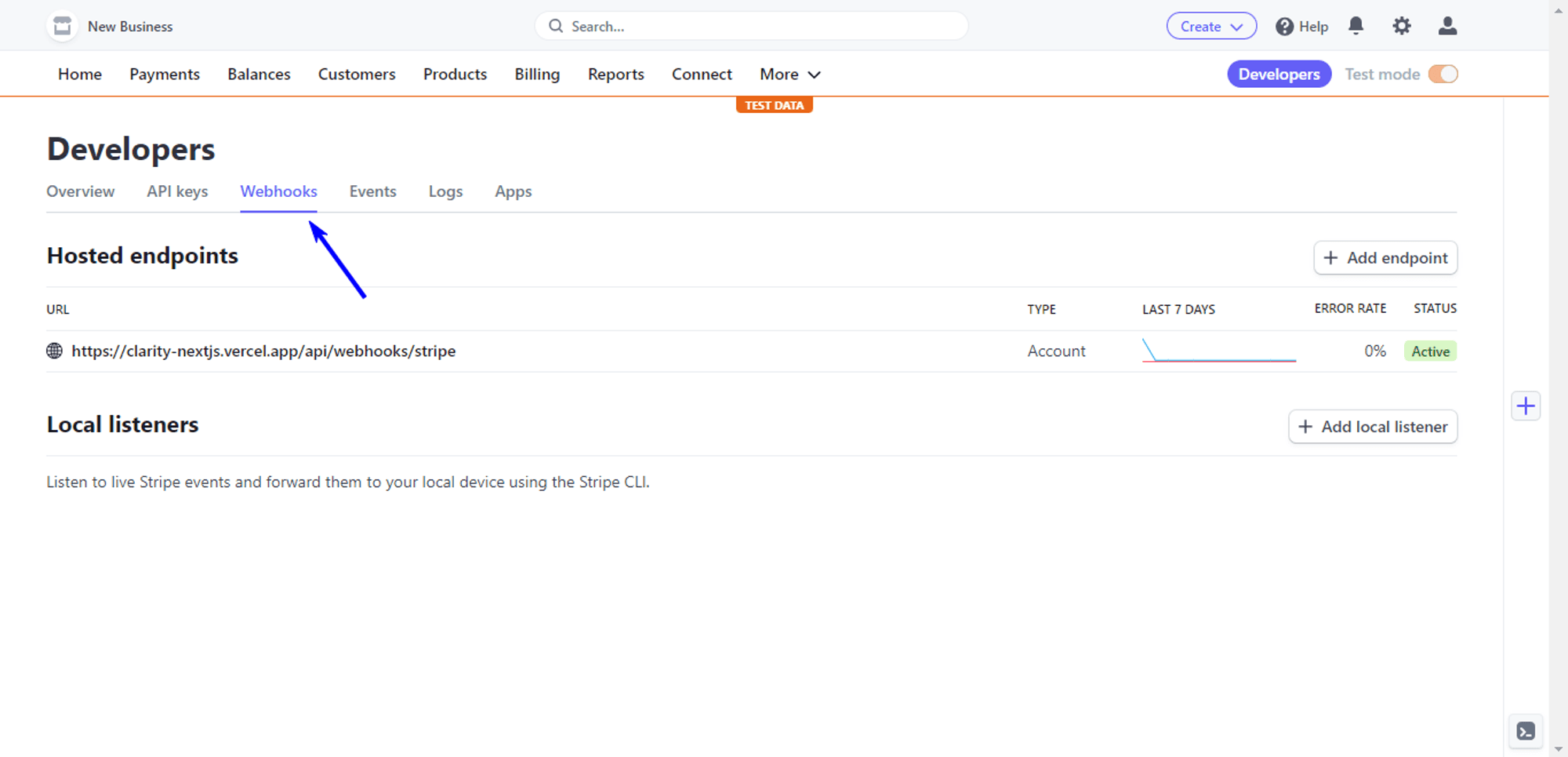Click the globe icon beside webhook URL

click(54, 351)
